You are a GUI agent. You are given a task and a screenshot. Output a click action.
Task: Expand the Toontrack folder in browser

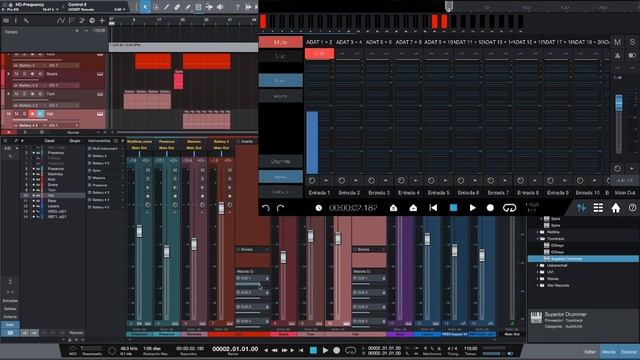tap(538, 239)
